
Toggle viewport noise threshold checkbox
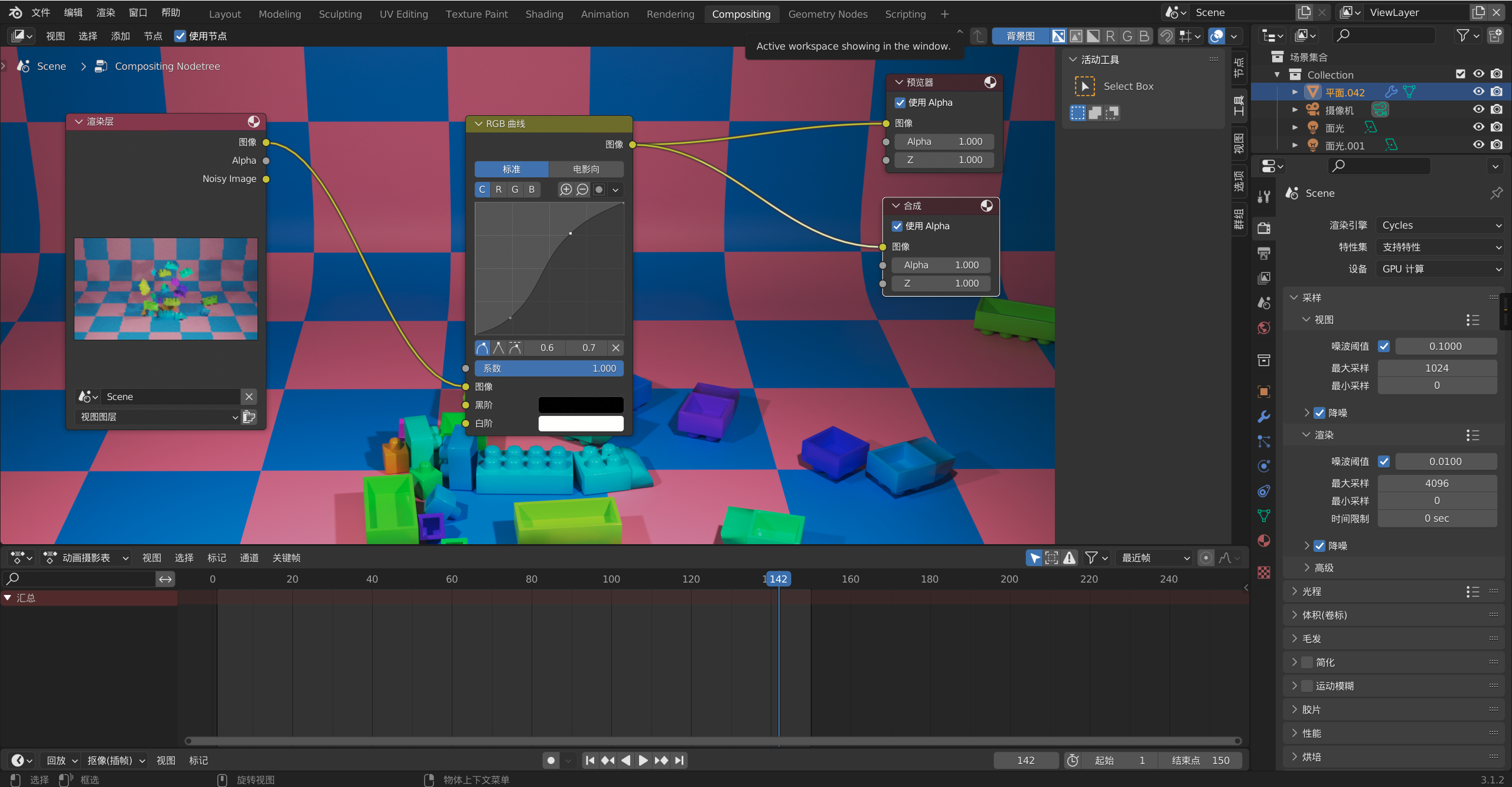coord(1384,346)
